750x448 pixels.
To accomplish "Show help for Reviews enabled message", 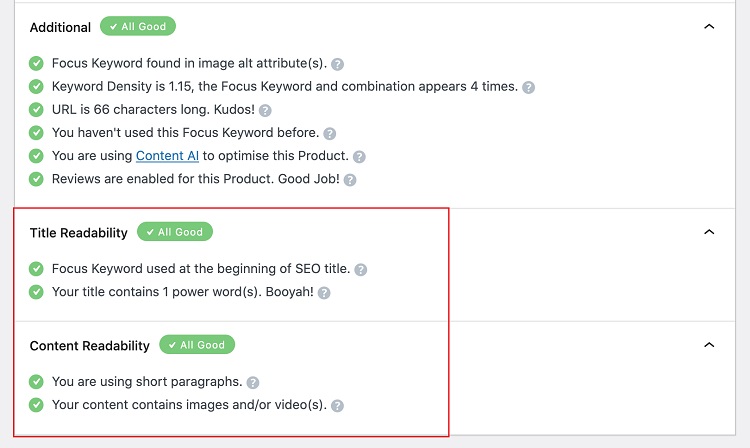I will point(350,180).
